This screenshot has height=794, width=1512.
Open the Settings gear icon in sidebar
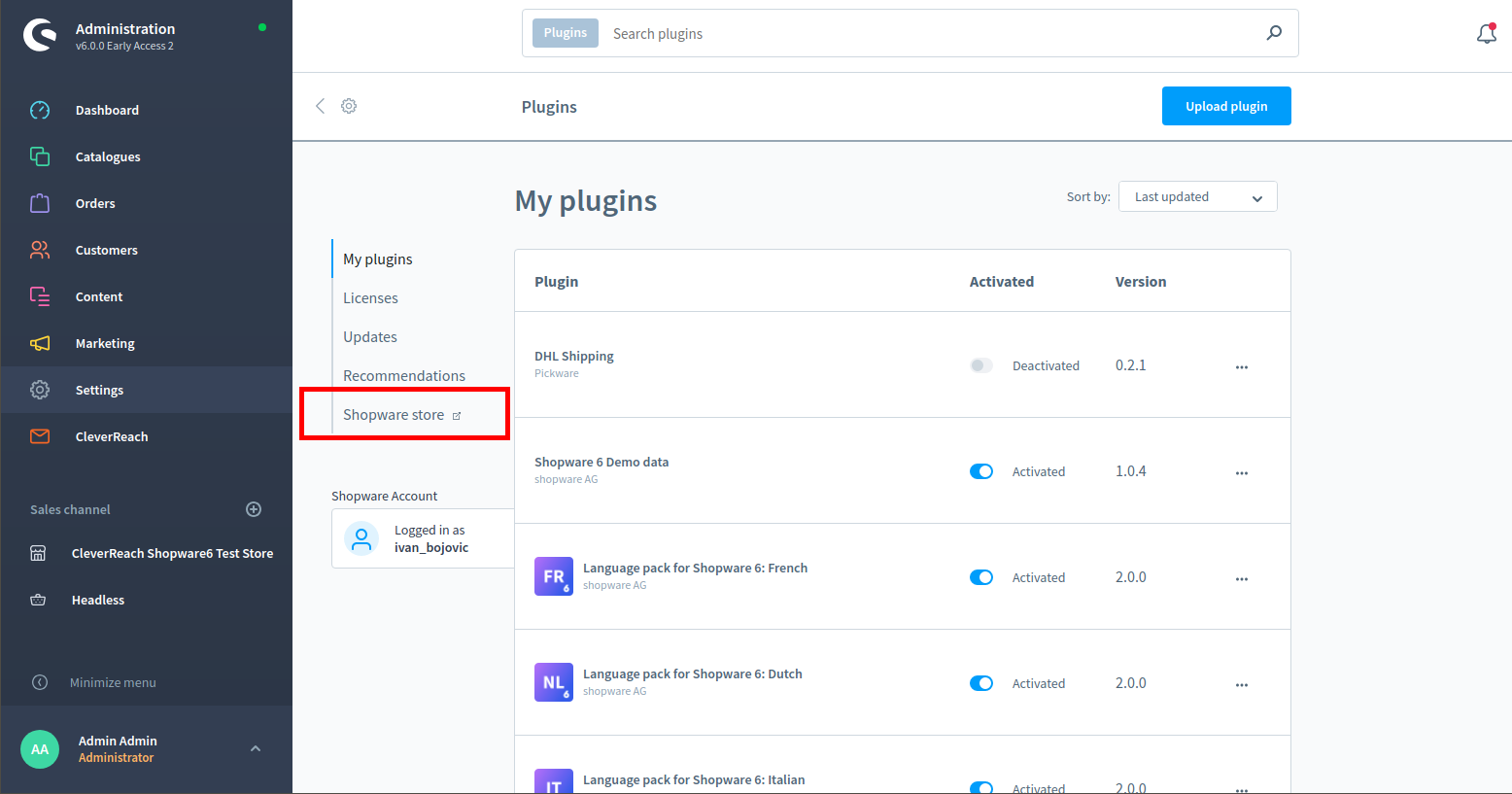[x=40, y=390]
